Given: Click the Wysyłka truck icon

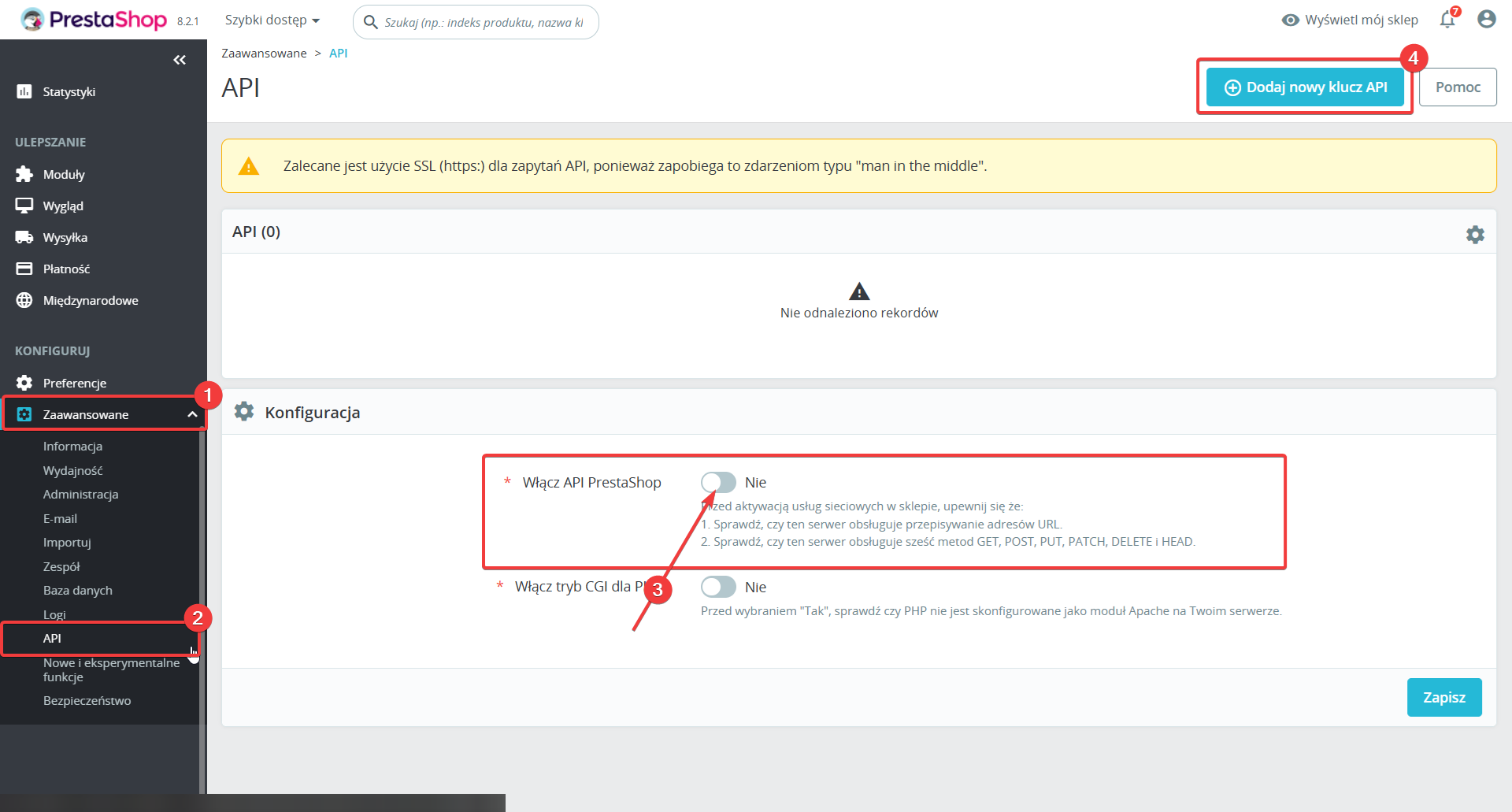Looking at the screenshot, I should point(24,237).
